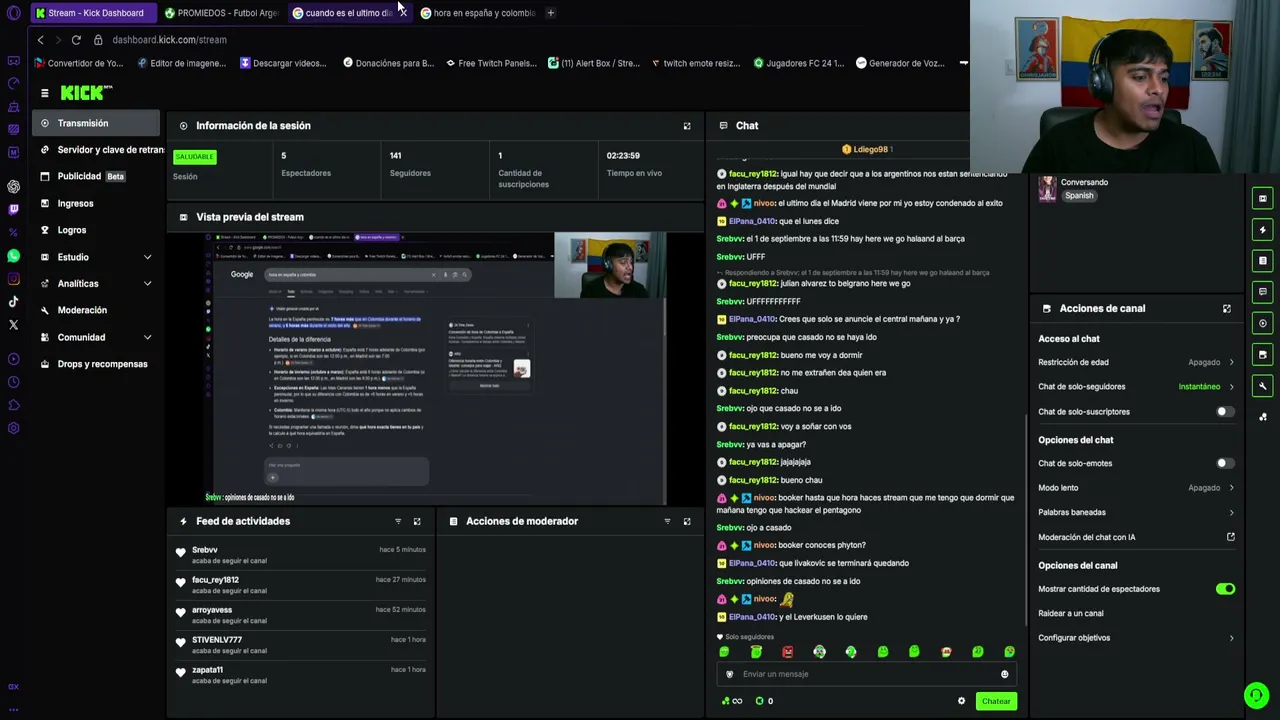1280x720 pixels.
Task: Click the stream preview thumbnail
Action: (x=436, y=369)
